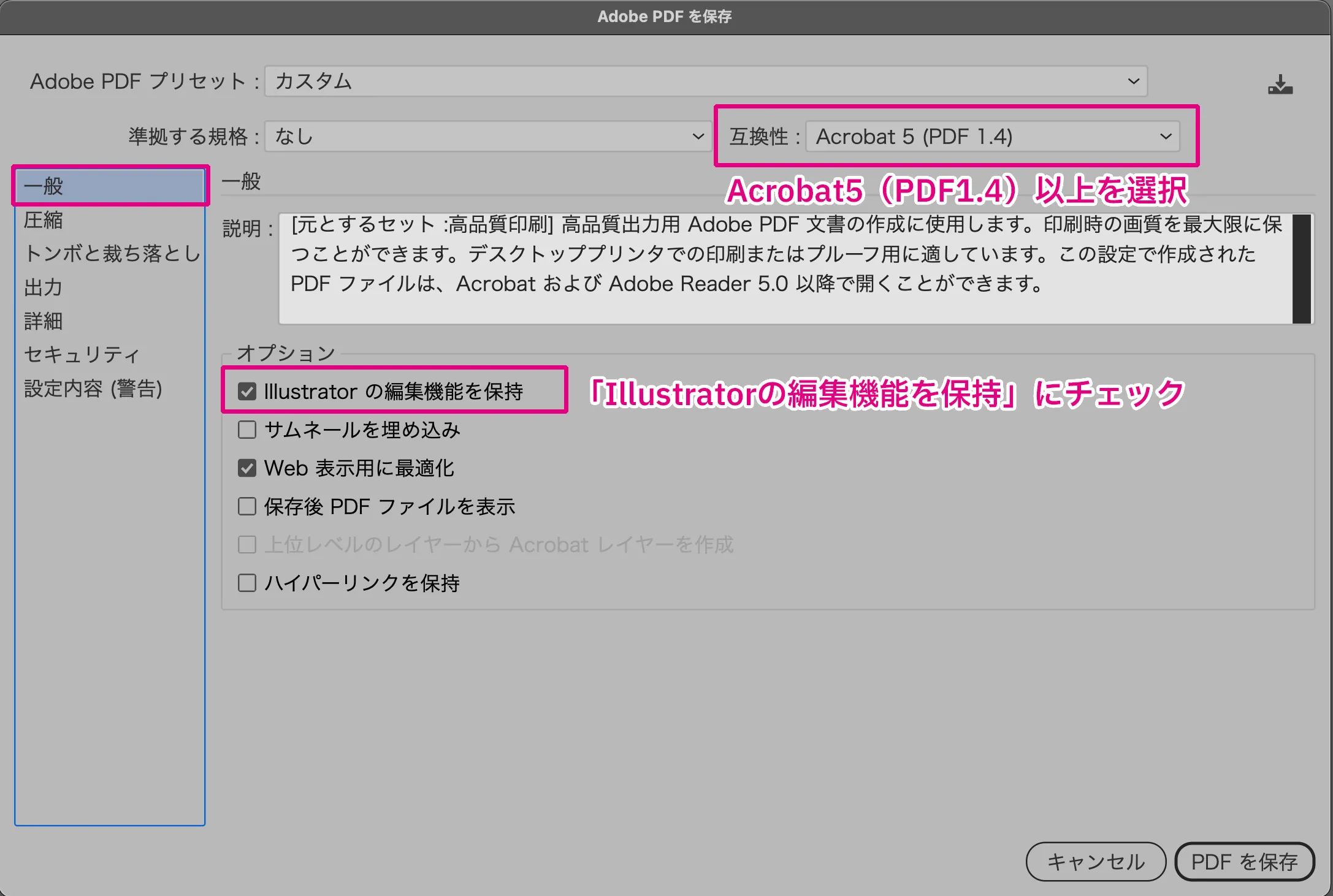Uncheck Illustrator の編集機能を保持 checkbox
1333x896 pixels.
click(x=247, y=391)
